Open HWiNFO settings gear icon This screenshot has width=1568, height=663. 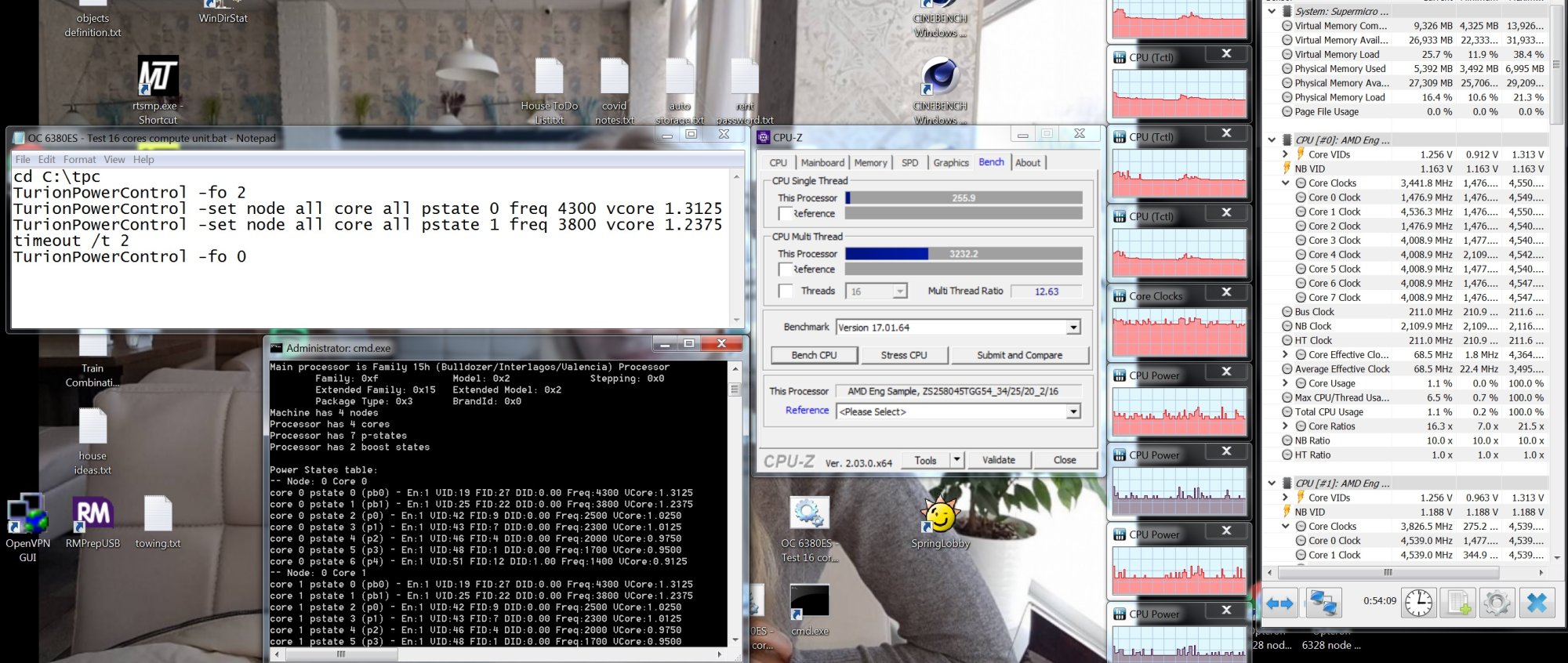pyautogui.click(x=1497, y=603)
